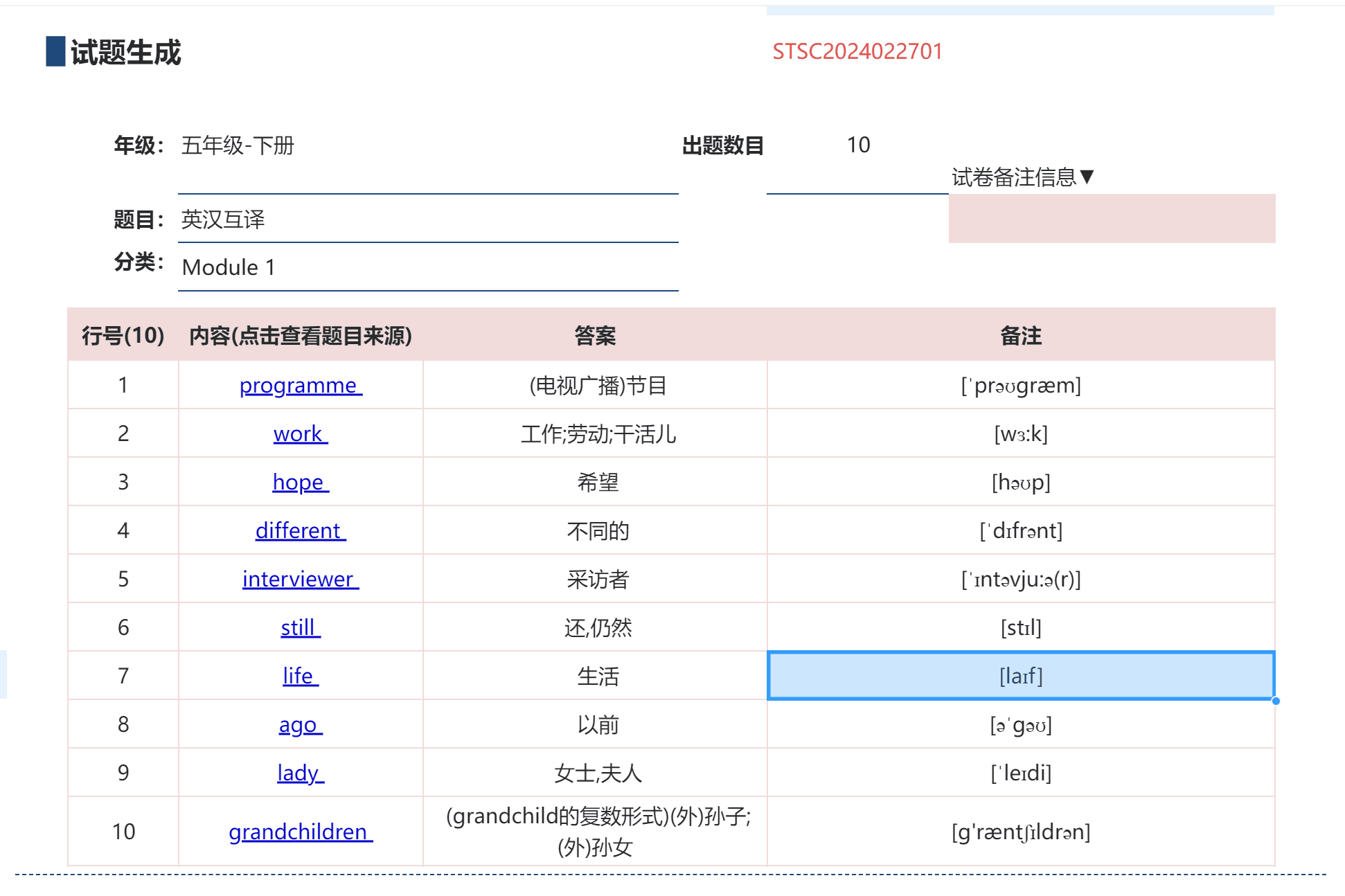Select answer cell (电视广播)节目
Image resolution: width=1345 pixels, height=896 pixels.
[x=596, y=385]
